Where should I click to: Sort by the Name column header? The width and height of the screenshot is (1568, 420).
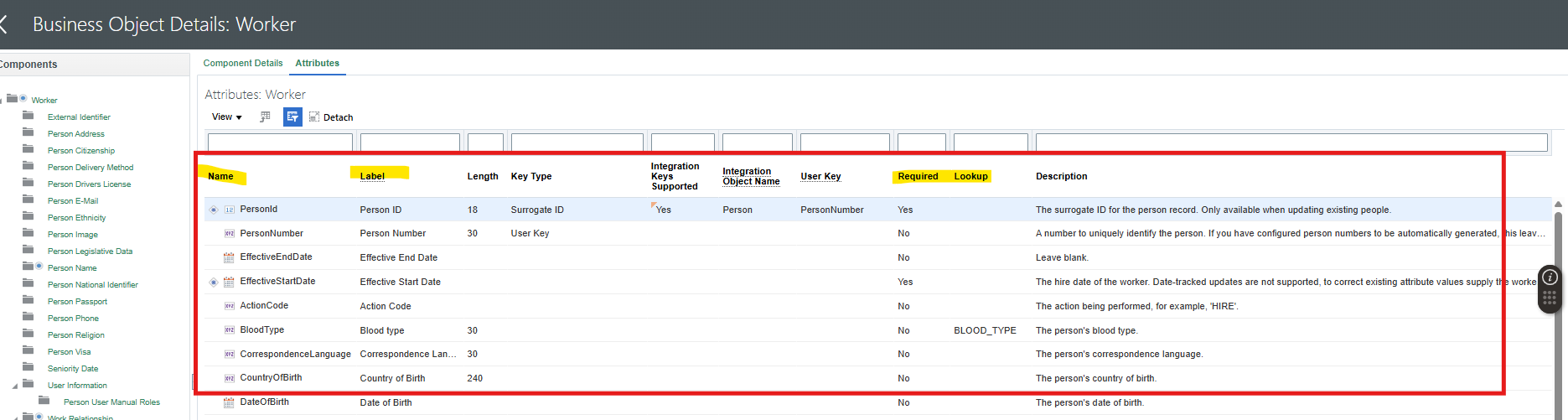[x=220, y=176]
